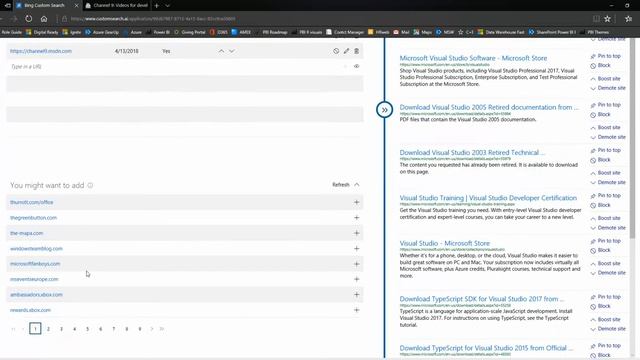Click info icon beside You might want to add
The height and width of the screenshot is (360, 640).
(90, 185)
